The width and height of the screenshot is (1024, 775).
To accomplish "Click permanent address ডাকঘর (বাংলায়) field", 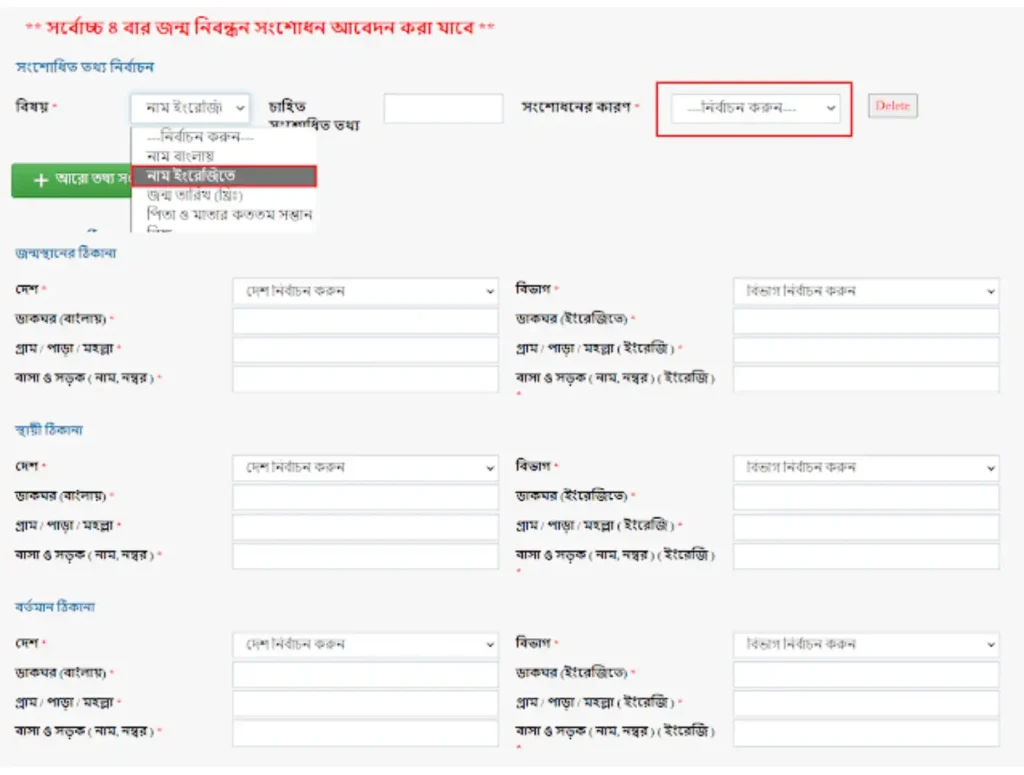I will pyautogui.click(x=366, y=498).
